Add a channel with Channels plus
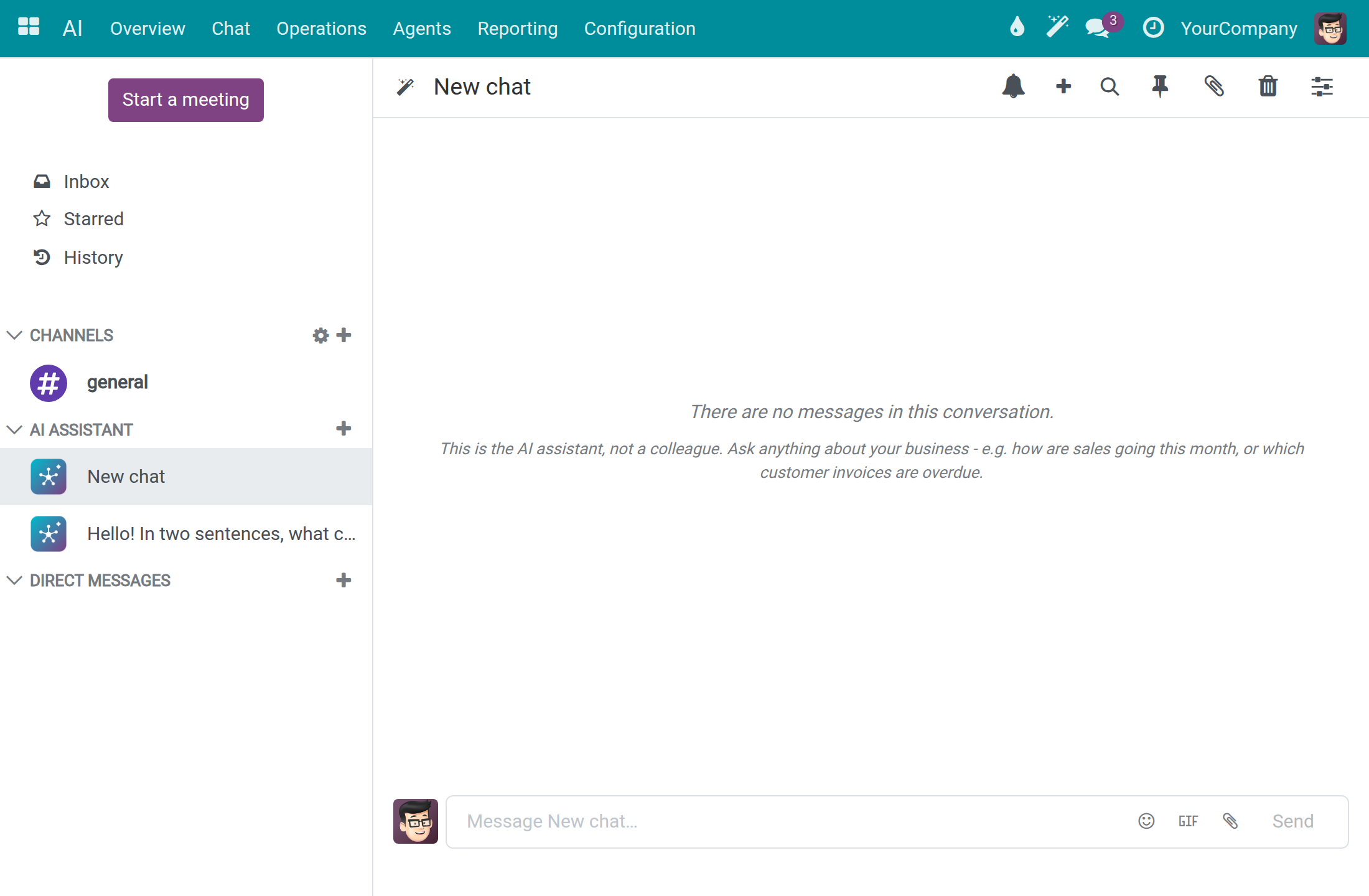1369x896 pixels. [x=343, y=335]
